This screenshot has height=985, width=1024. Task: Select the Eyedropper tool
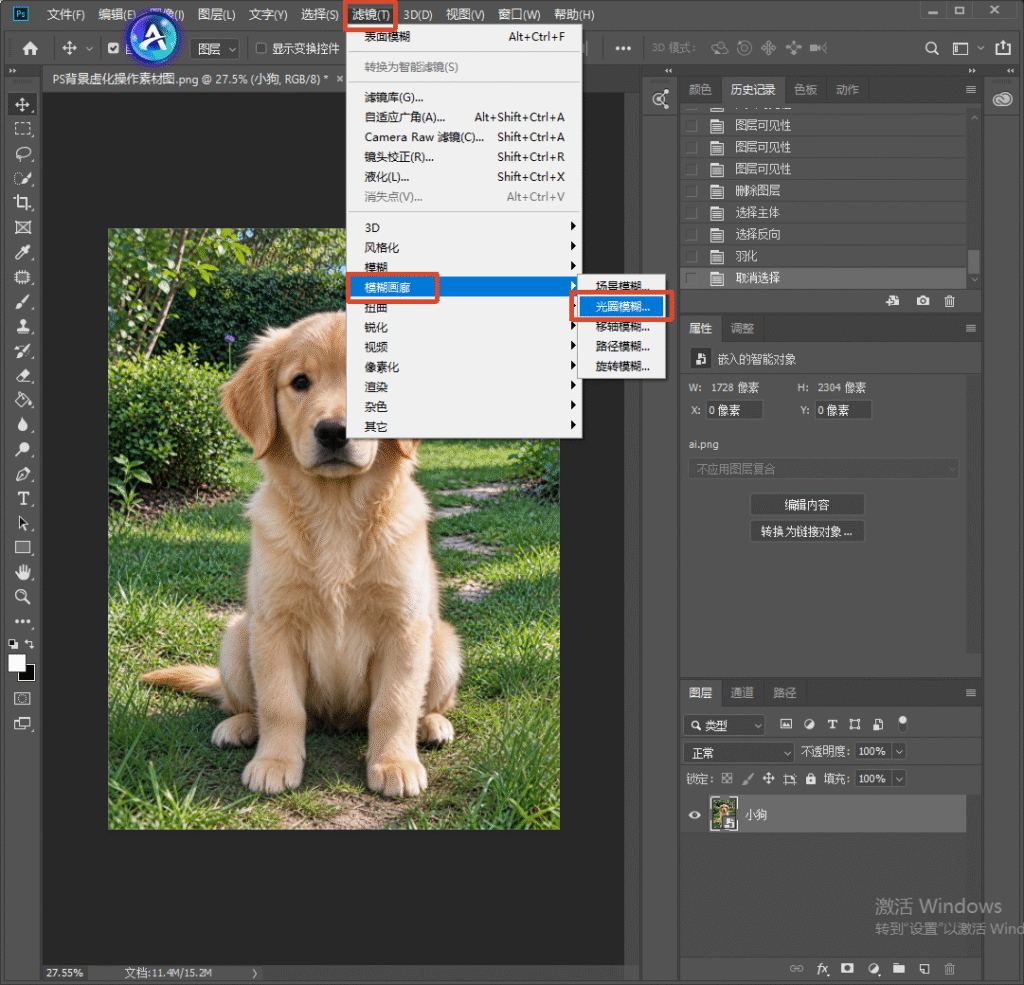(x=23, y=252)
